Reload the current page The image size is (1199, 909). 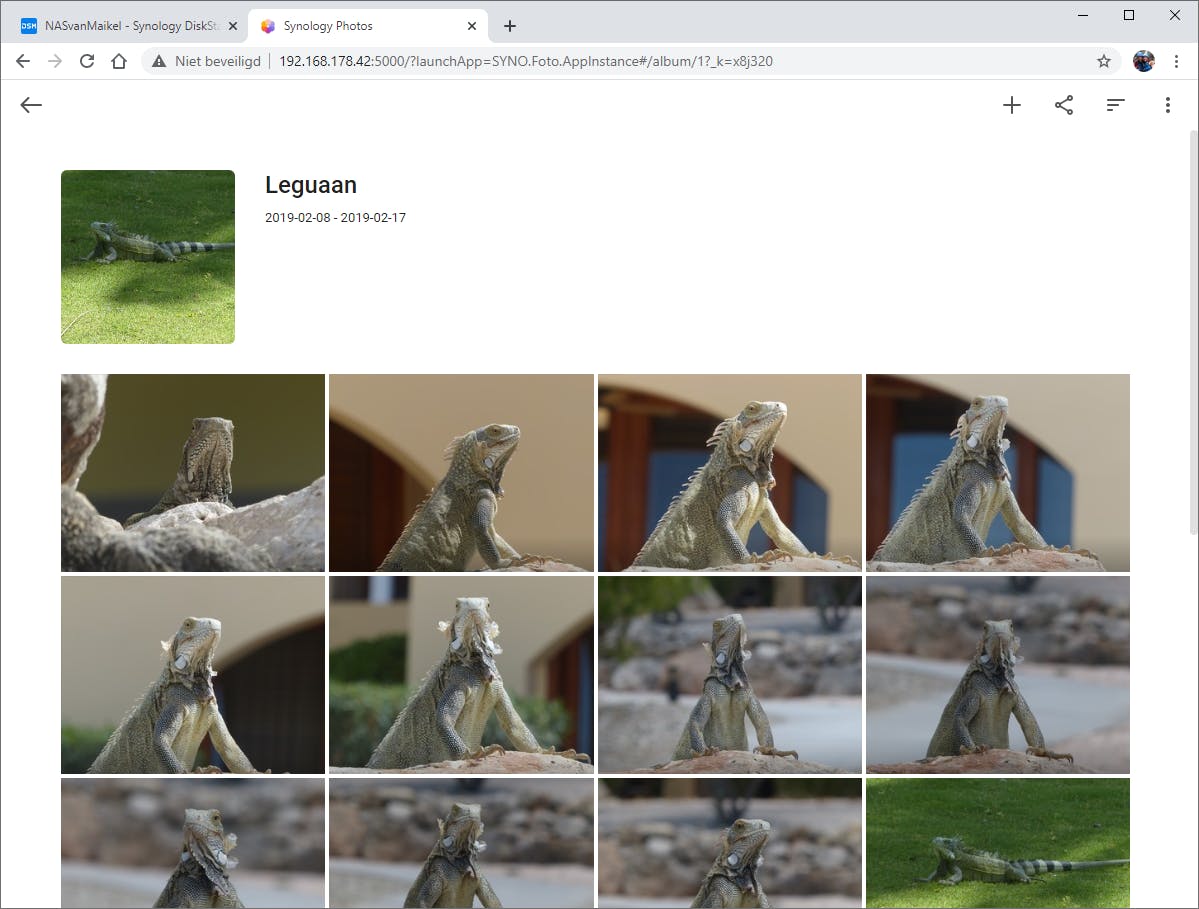pyautogui.click(x=87, y=61)
